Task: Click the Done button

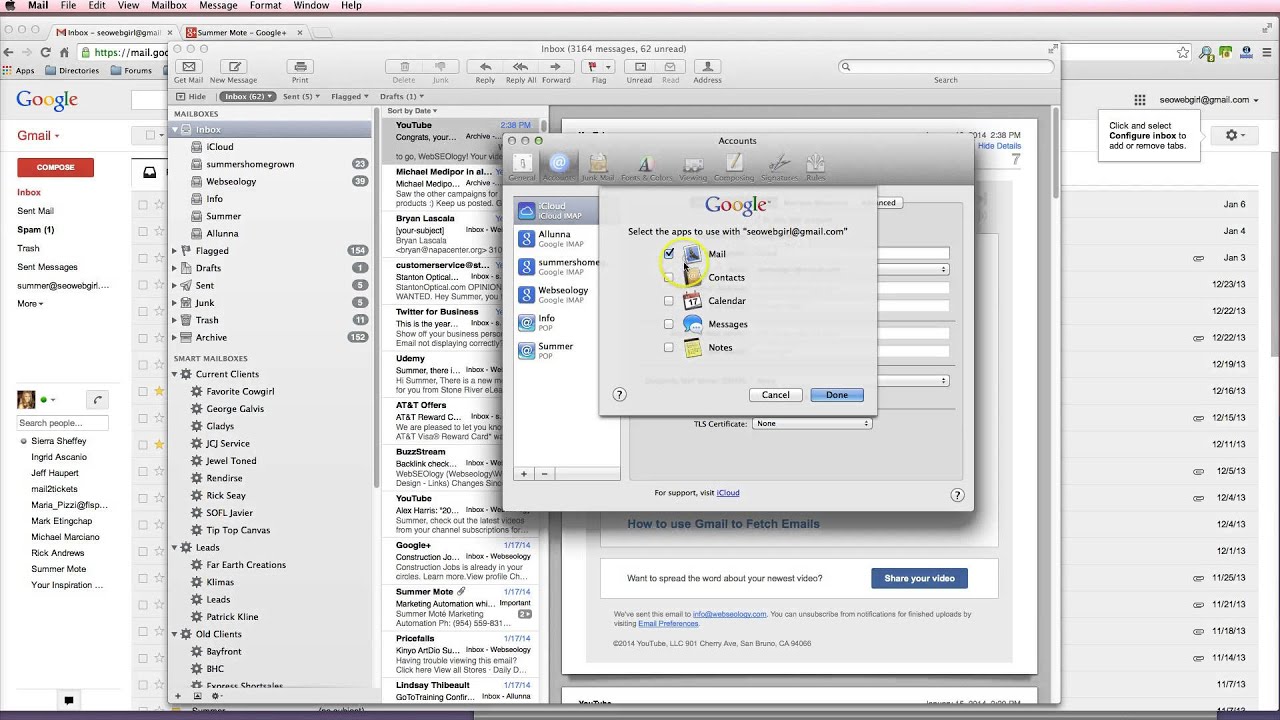Action: [837, 395]
